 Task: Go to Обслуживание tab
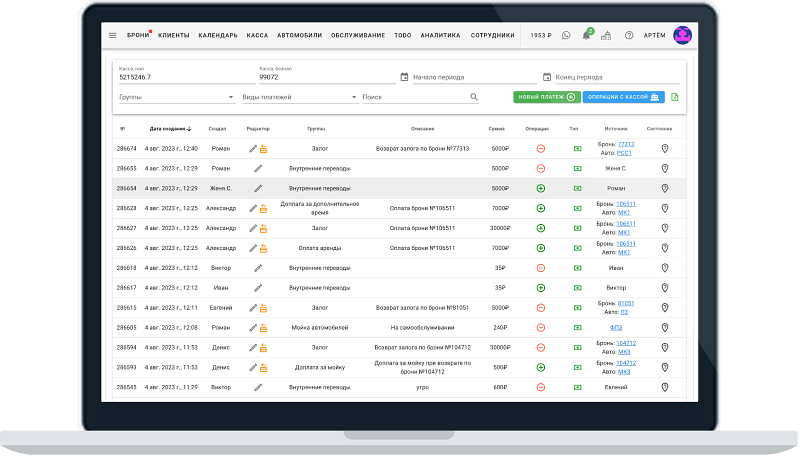click(x=358, y=35)
